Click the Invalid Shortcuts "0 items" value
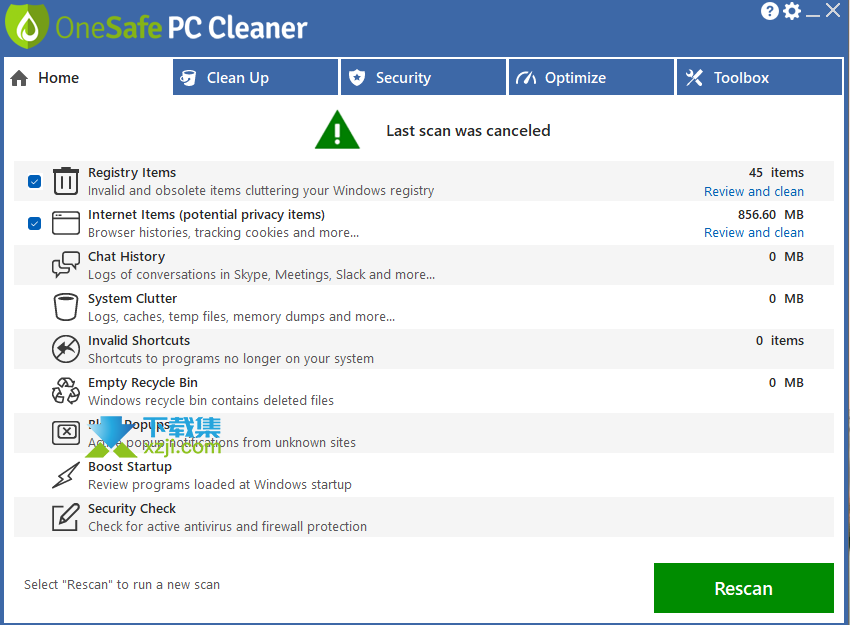The width and height of the screenshot is (850, 625). pyautogui.click(x=780, y=340)
